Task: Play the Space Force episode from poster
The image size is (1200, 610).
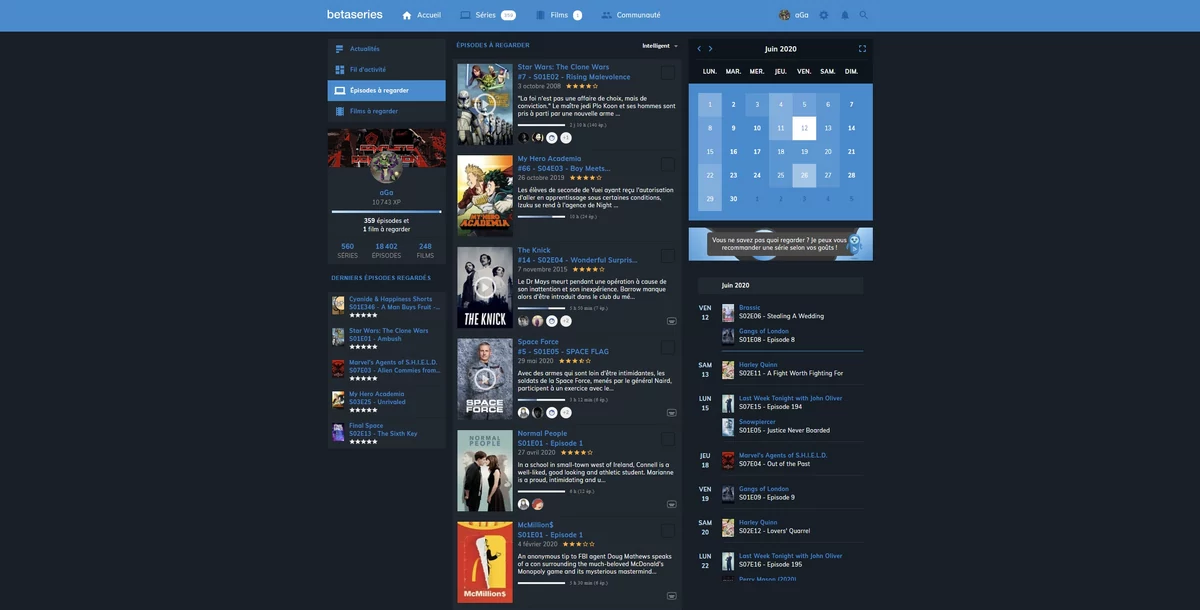Action: [x=485, y=379]
